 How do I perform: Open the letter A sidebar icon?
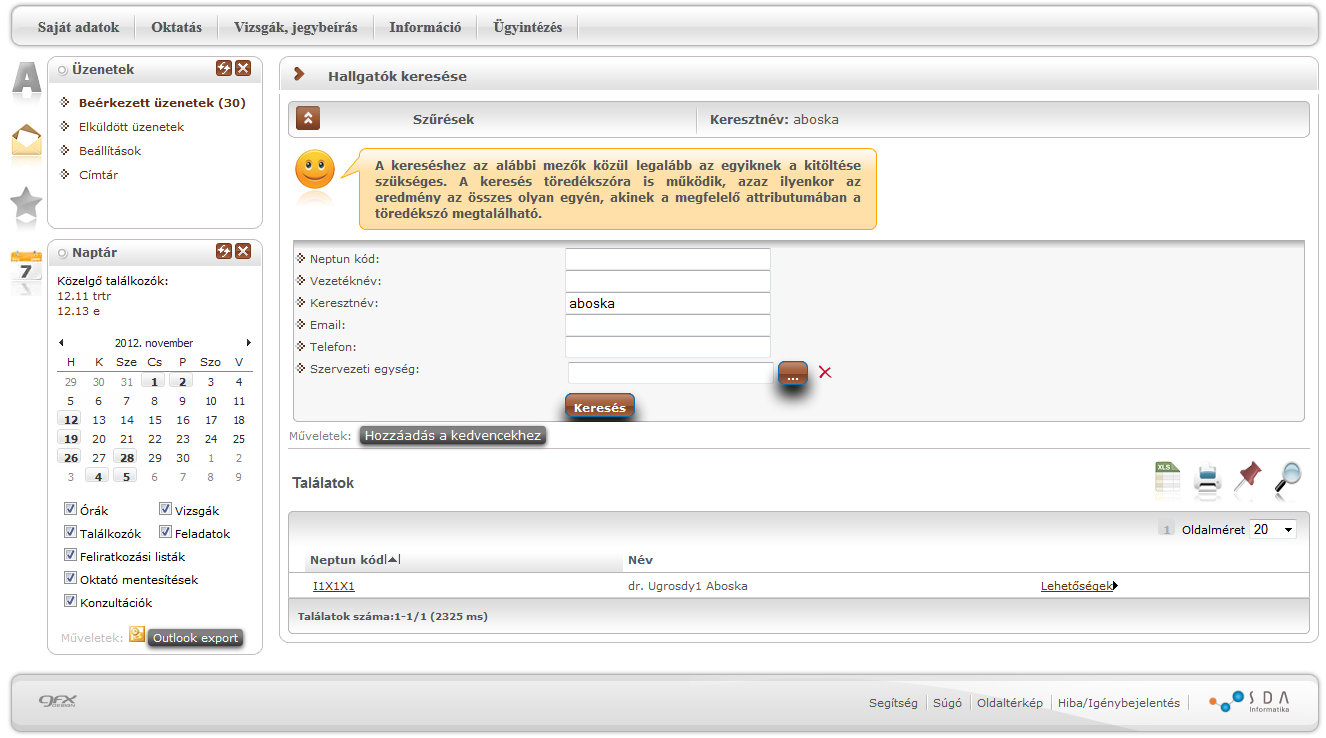click(26, 80)
